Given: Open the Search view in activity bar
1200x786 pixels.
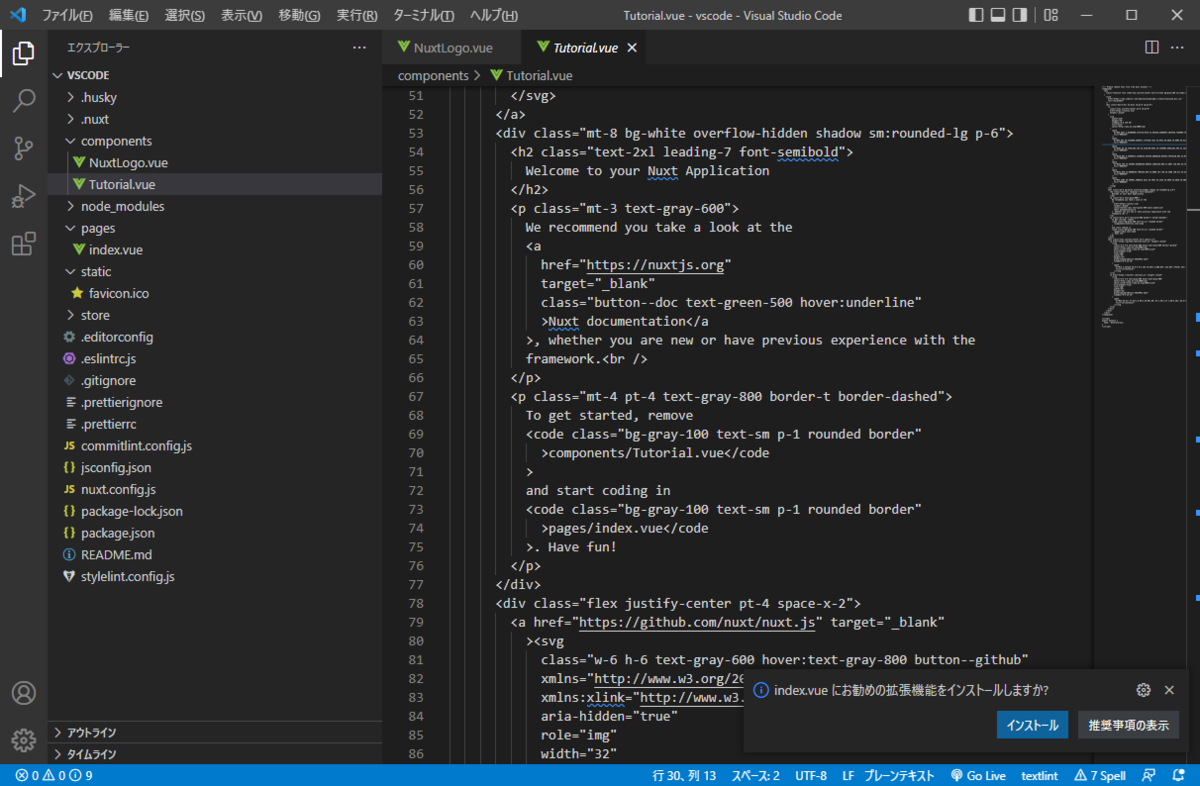Looking at the screenshot, I should 24,101.
